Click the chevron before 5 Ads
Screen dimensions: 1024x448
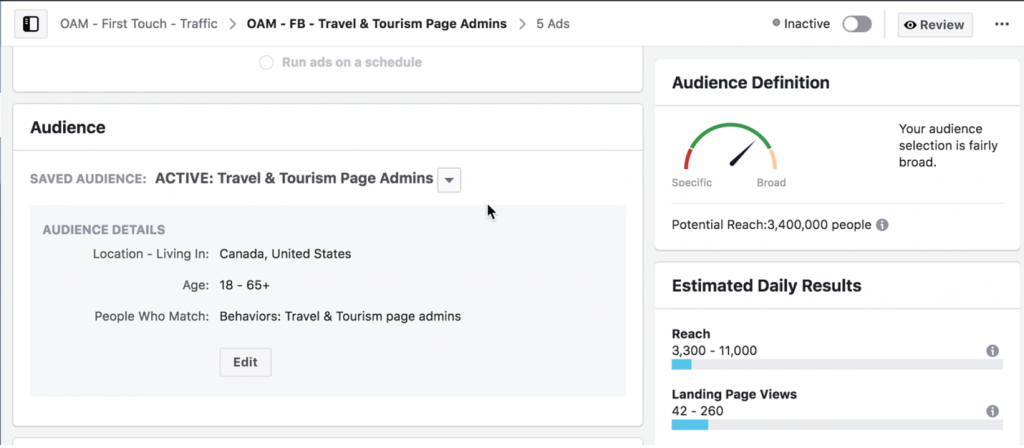coord(522,24)
